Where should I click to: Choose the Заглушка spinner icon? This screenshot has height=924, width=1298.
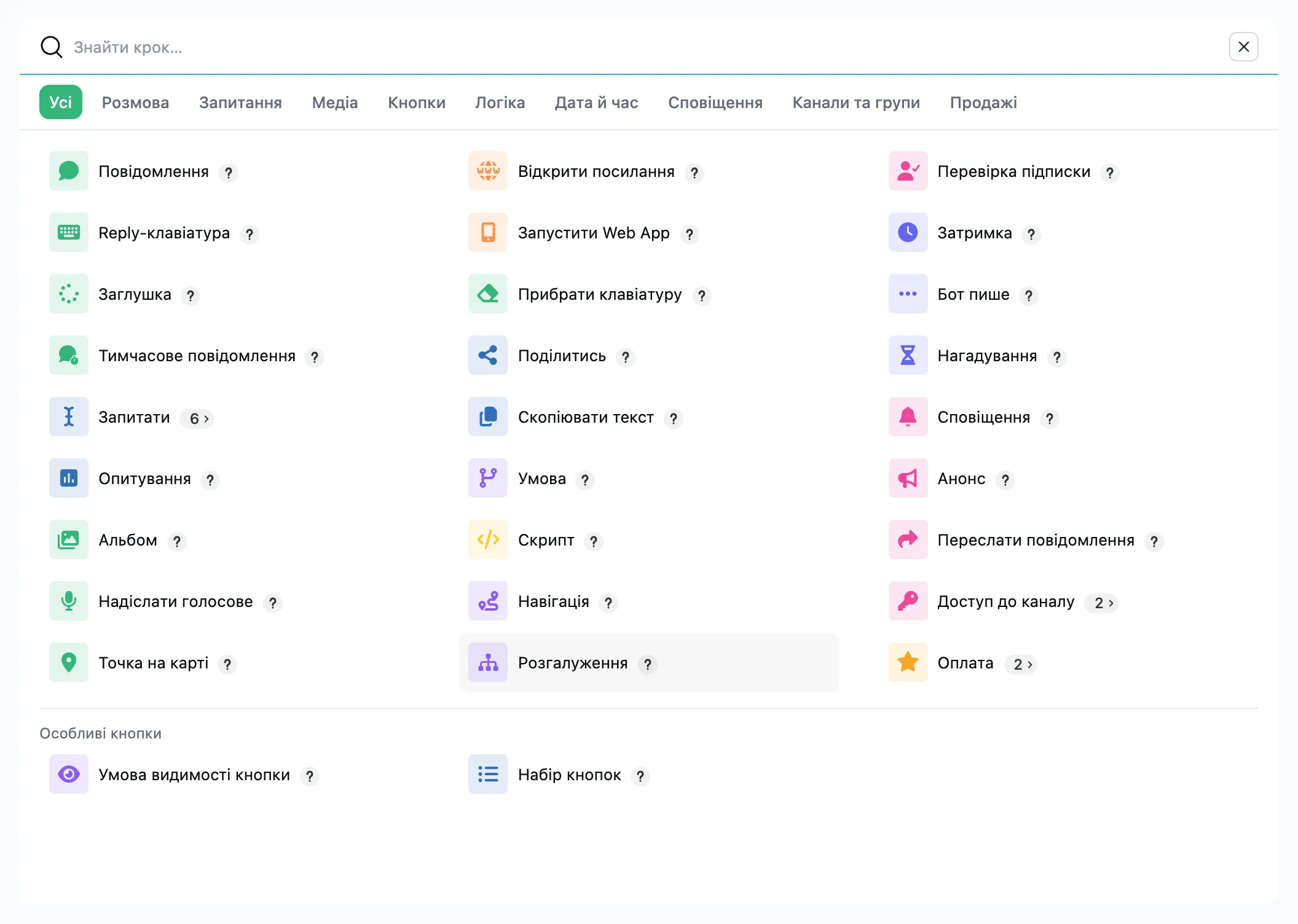coord(69,294)
